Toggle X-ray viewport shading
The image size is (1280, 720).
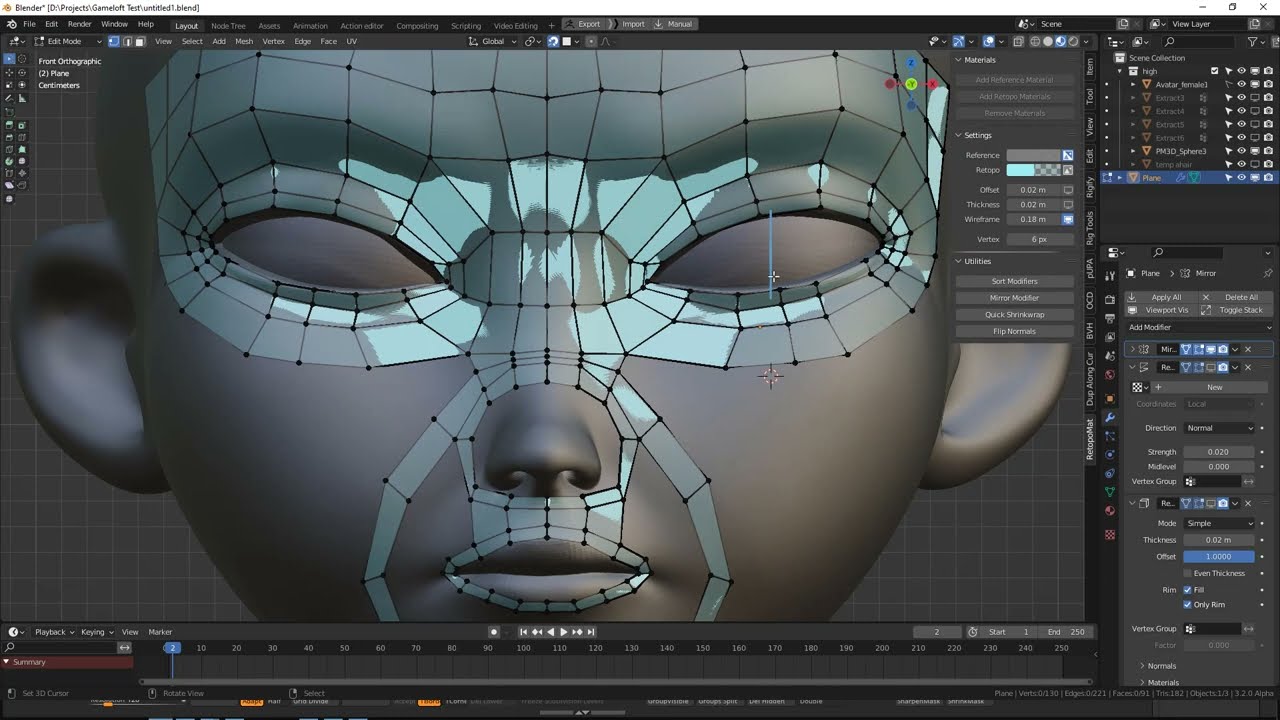1018,41
